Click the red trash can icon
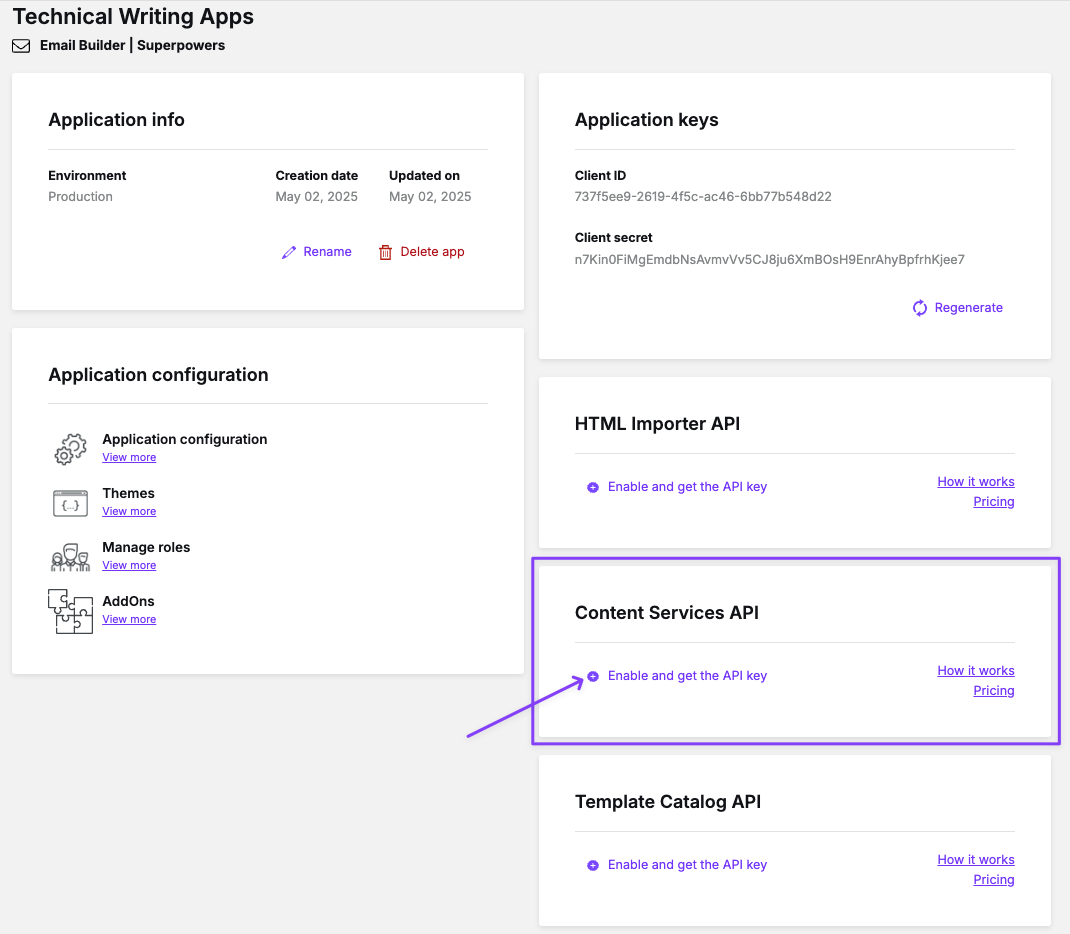The image size is (1070, 934). click(385, 253)
